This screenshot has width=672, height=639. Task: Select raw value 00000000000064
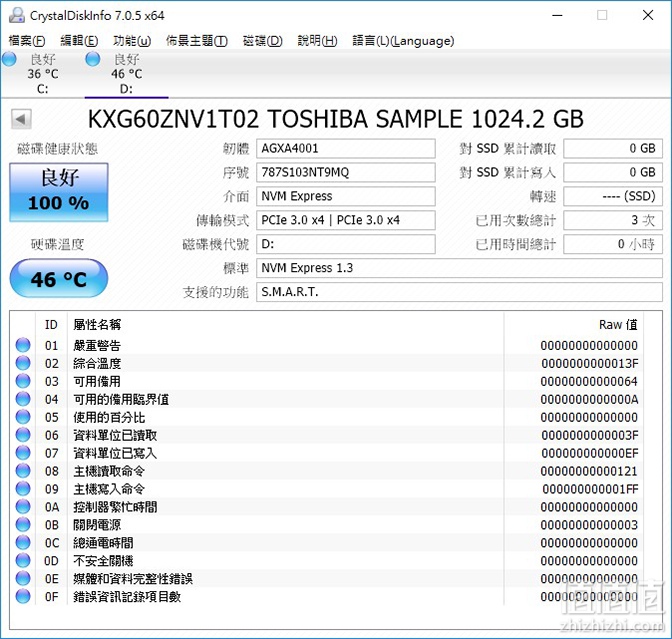[x=589, y=381]
